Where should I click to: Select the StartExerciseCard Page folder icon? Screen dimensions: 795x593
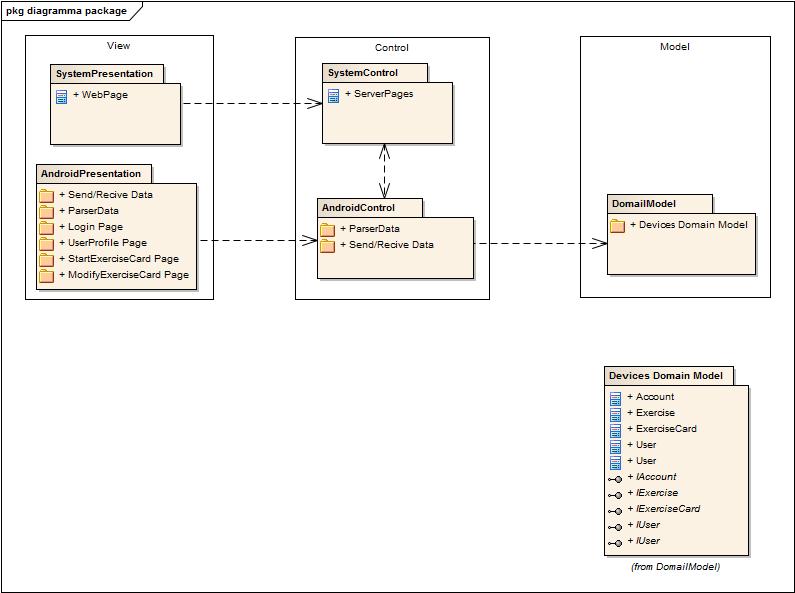pyautogui.click(x=46, y=260)
